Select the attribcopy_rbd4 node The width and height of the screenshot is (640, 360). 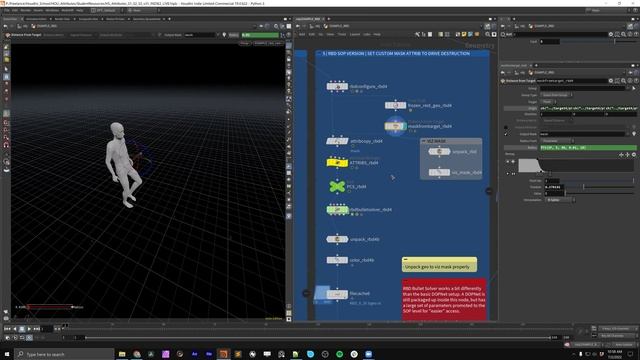click(337, 141)
